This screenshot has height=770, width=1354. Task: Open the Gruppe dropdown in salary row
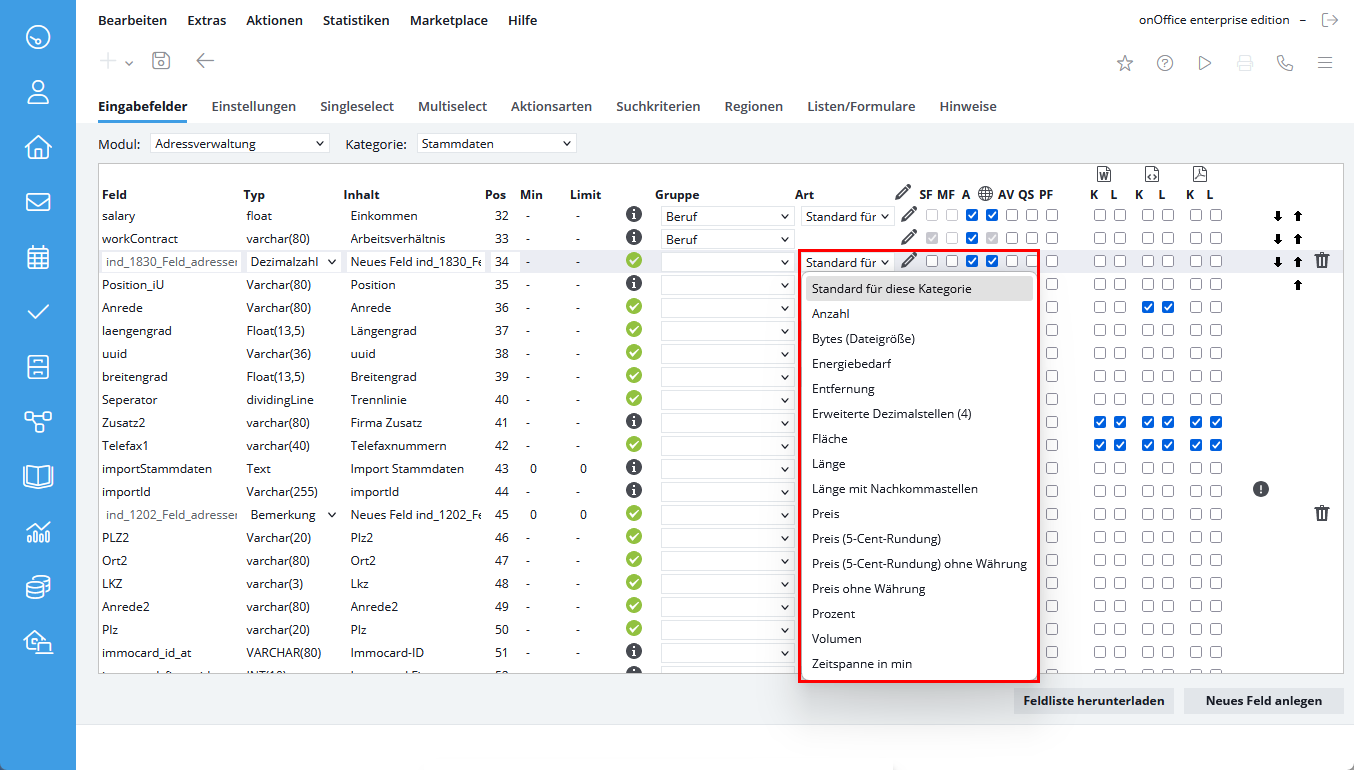click(727, 216)
